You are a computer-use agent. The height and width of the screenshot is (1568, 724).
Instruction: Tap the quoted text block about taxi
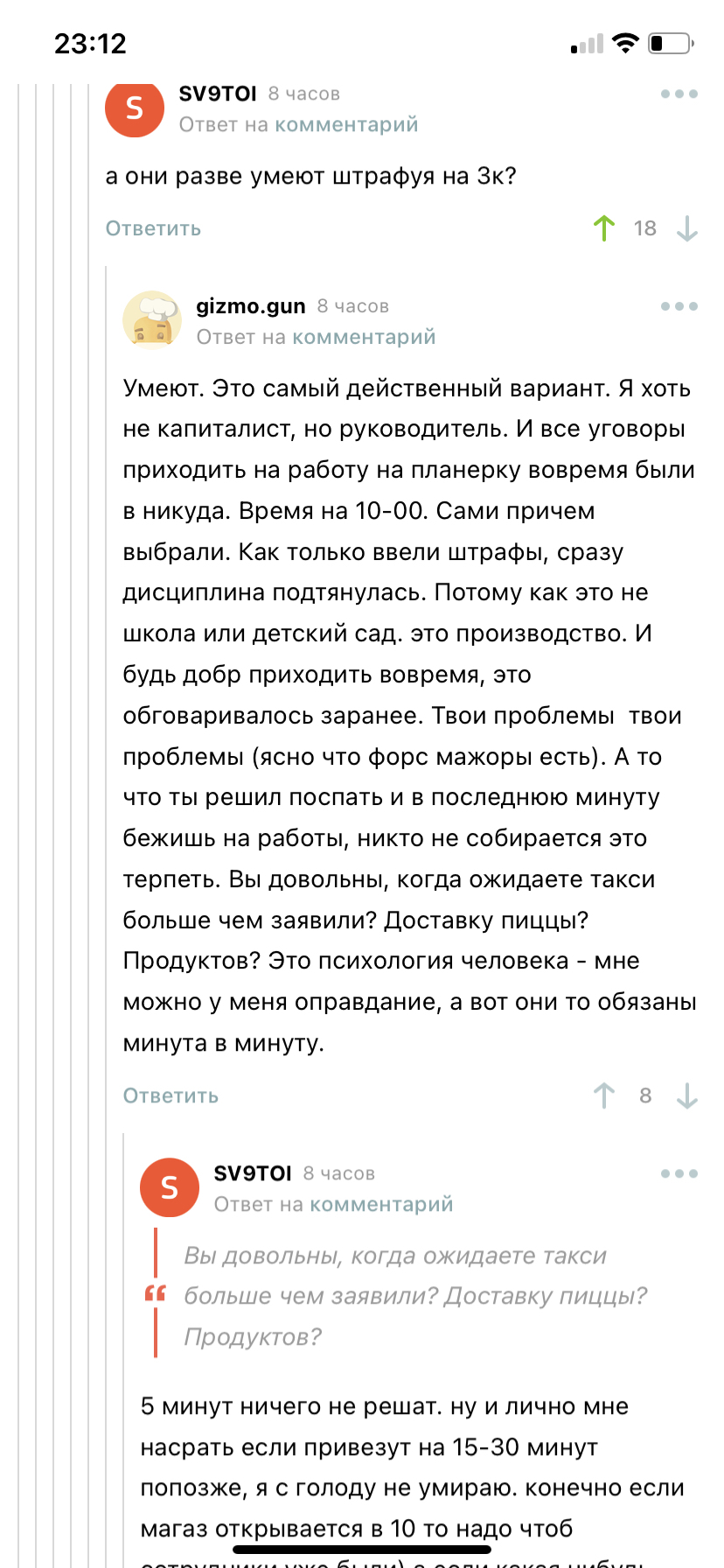pyautogui.click(x=415, y=1296)
